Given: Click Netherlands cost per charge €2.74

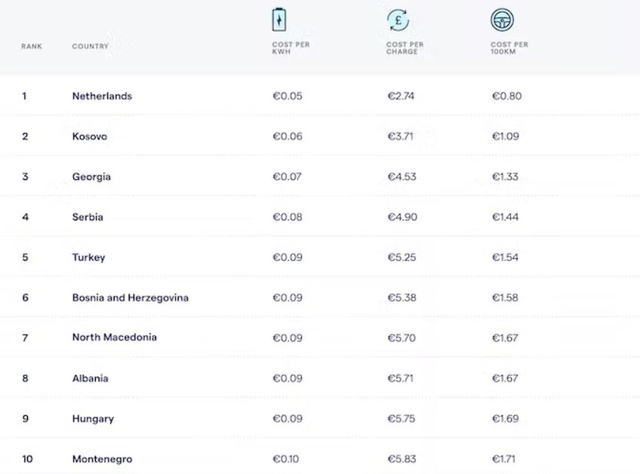Looking at the screenshot, I should 401,96.
